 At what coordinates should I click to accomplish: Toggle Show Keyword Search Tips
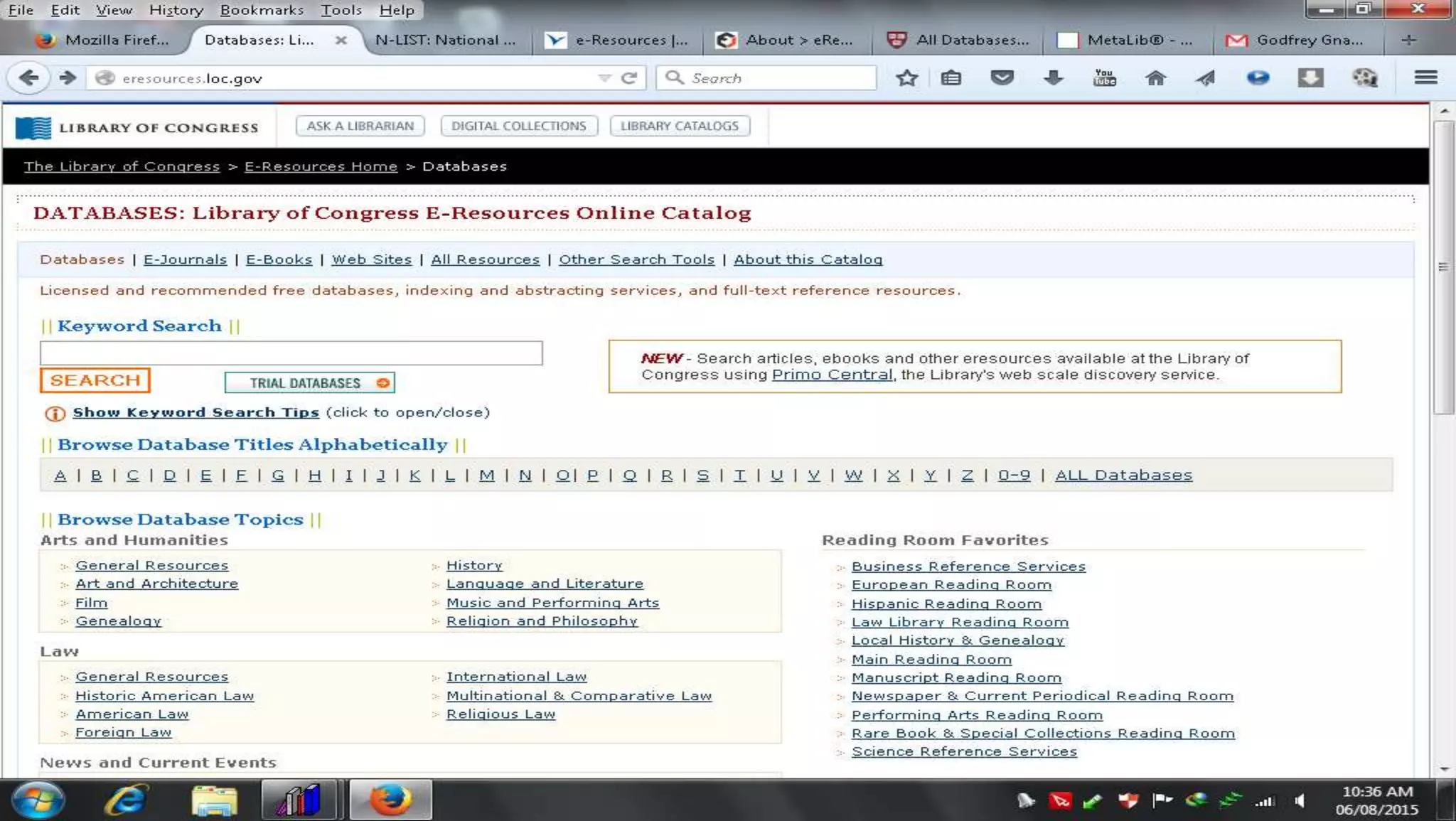[196, 413]
